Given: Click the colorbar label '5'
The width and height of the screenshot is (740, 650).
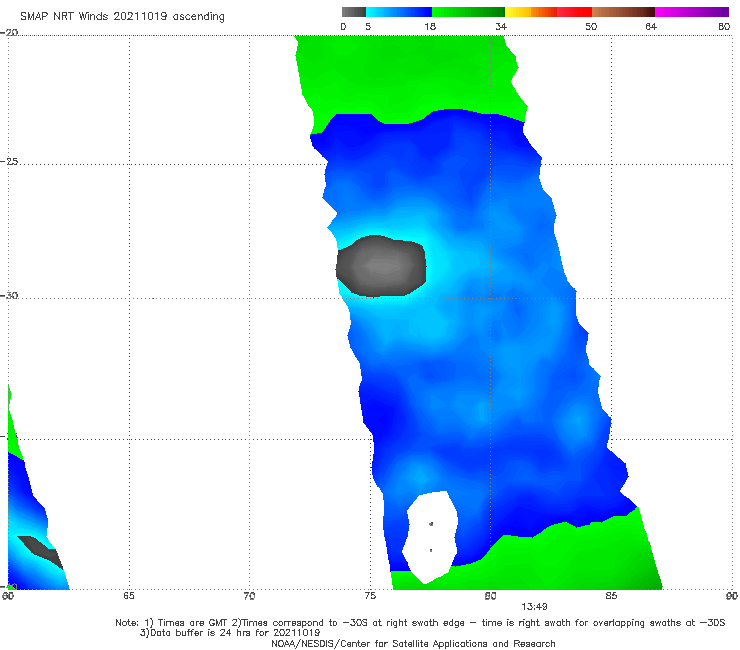Looking at the screenshot, I should (368, 26).
